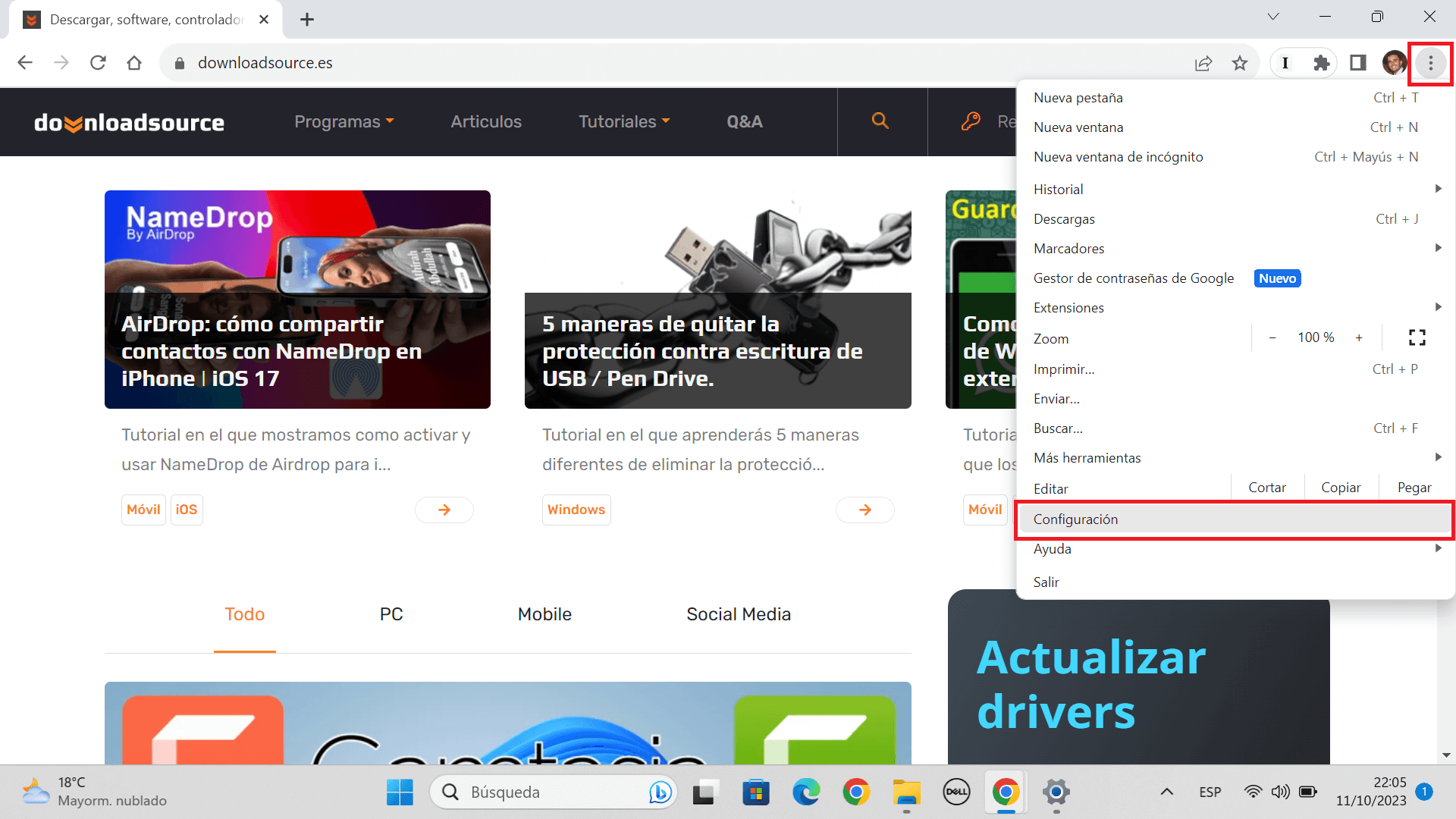Click the Pegar edit button
The height and width of the screenshot is (819, 1456).
pos(1414,488)
